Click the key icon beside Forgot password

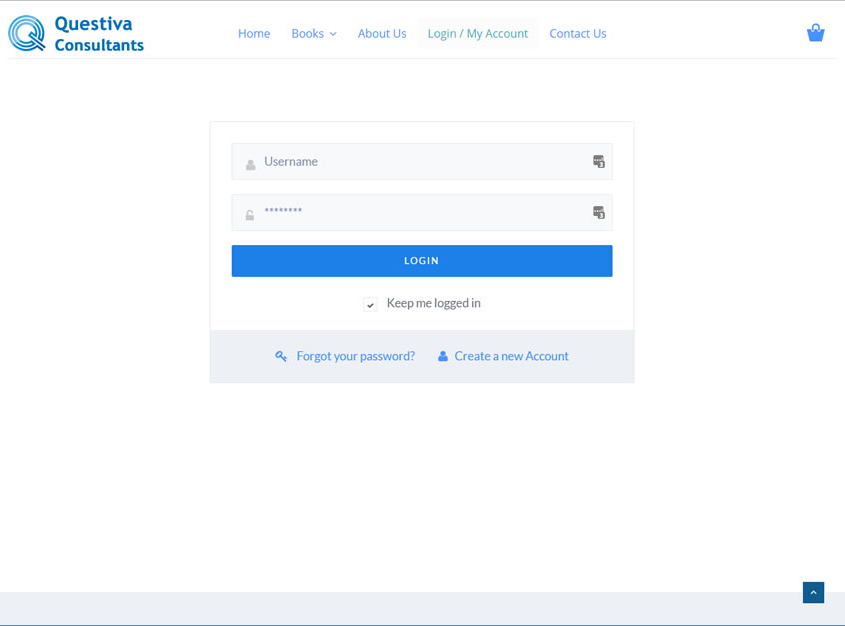coord(281,356)
